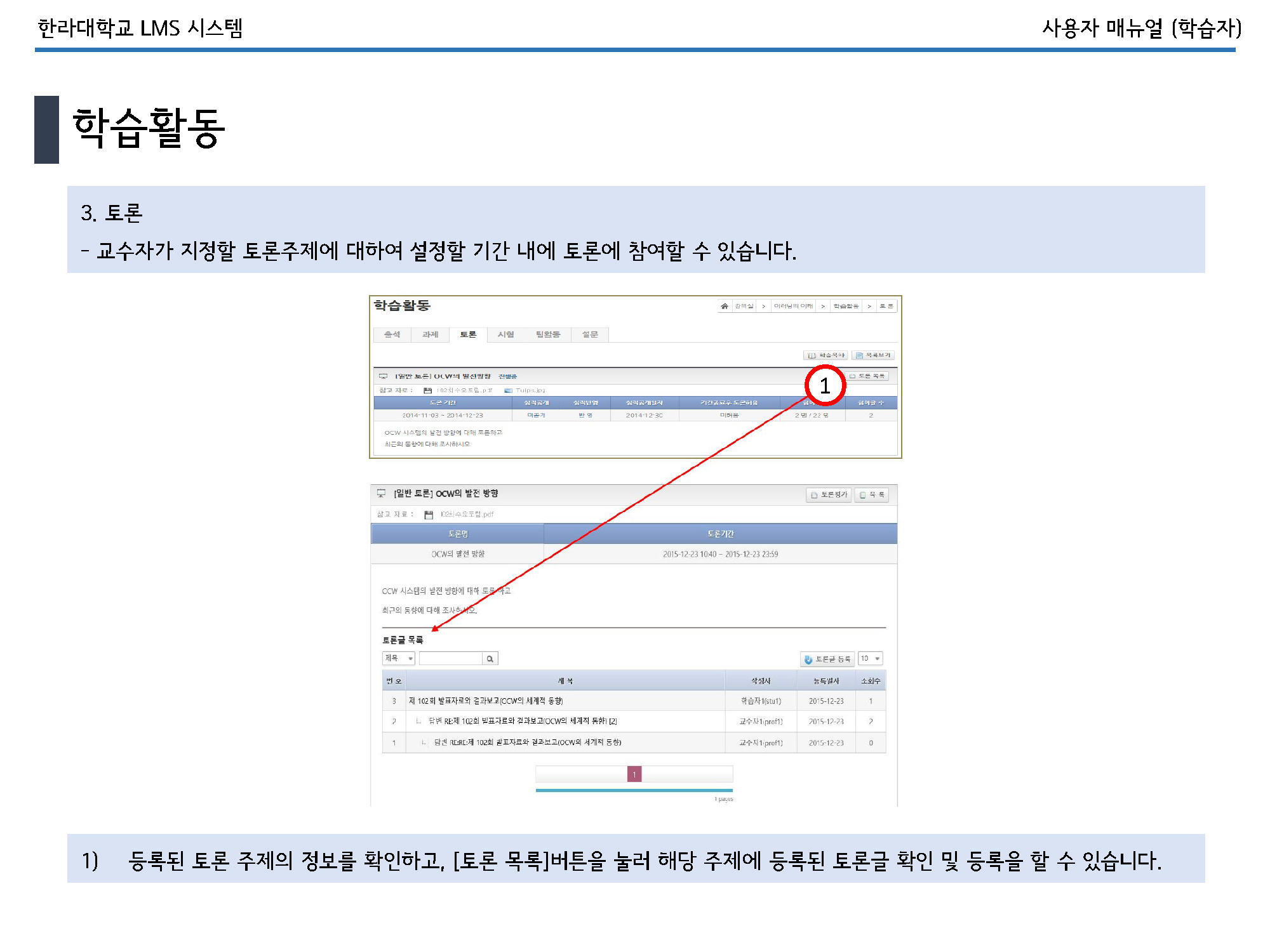This screenshot has height=952, width=1270.
Task: Click the discussion search text field
Action: [x=451, y=659]
